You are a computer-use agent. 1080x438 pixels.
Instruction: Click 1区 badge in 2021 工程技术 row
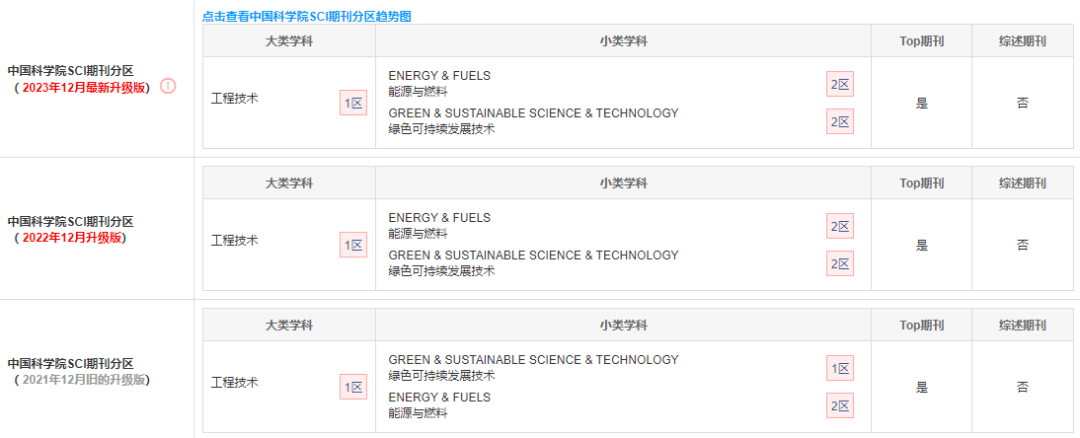pos(353,388)
